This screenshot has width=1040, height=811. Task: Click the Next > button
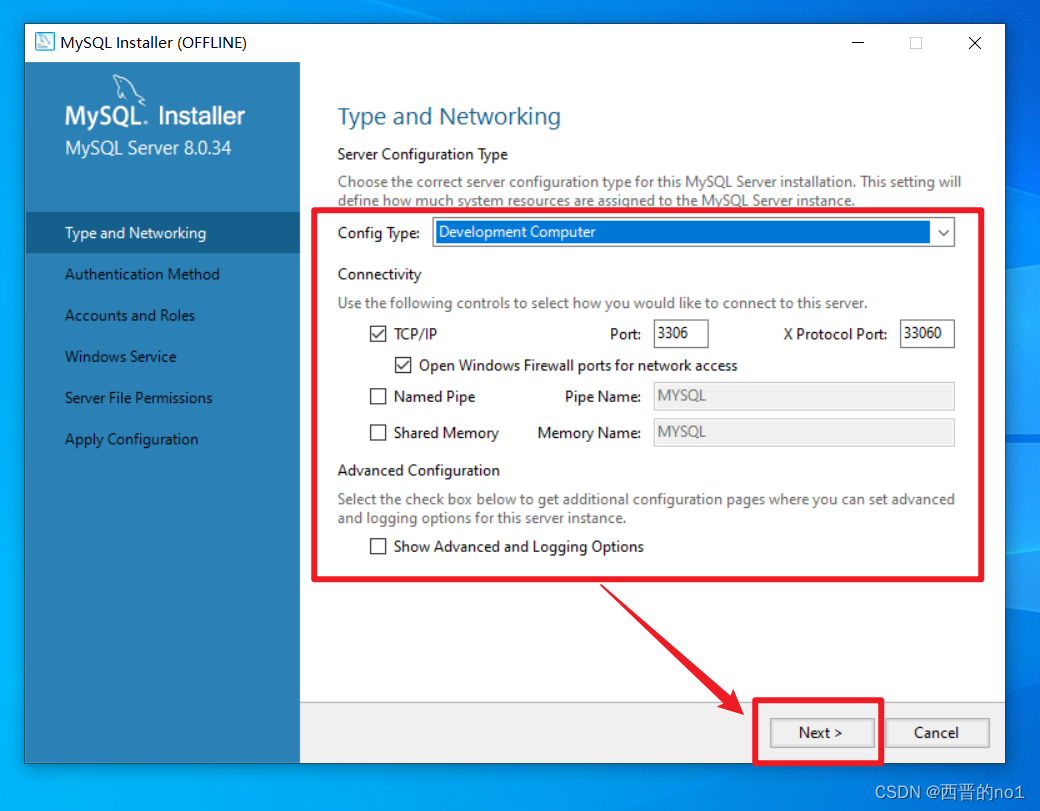(821, 732)
